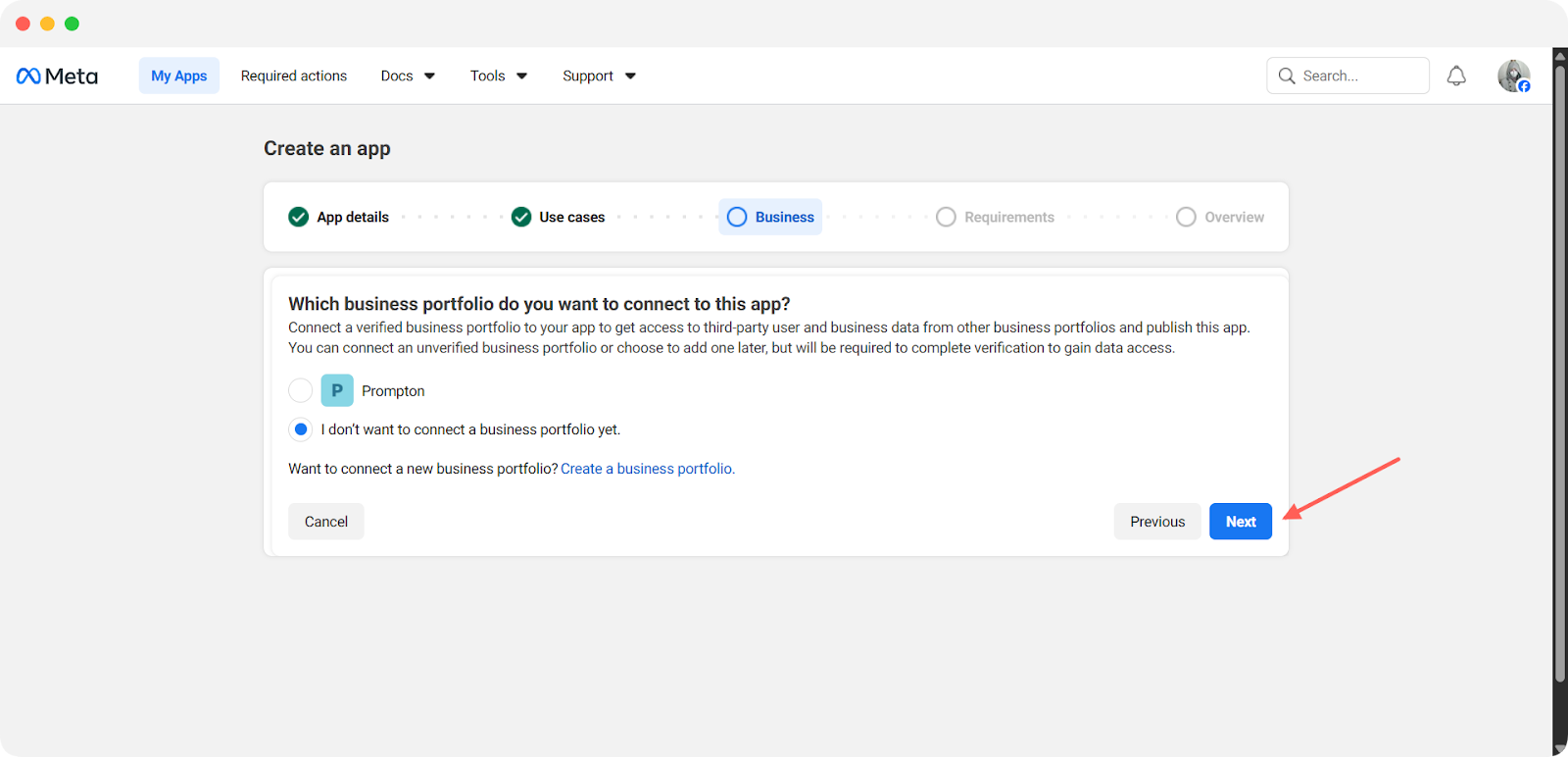Select the Prompton radio button
The image size is (1568, 757).
point(301,390)
